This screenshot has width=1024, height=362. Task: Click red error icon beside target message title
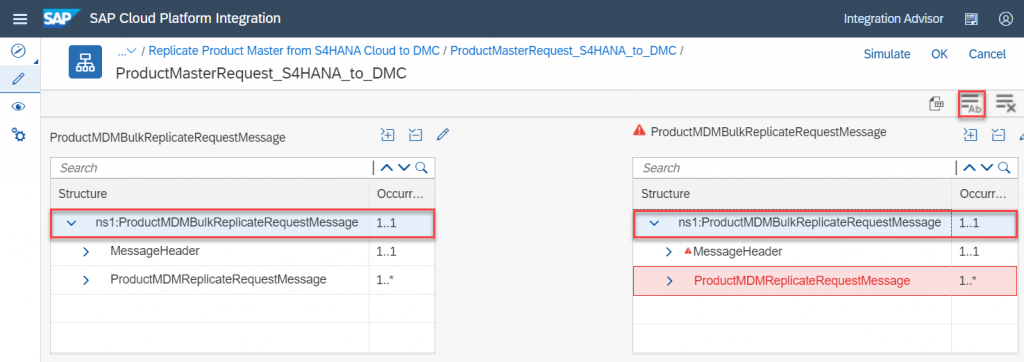639,131
